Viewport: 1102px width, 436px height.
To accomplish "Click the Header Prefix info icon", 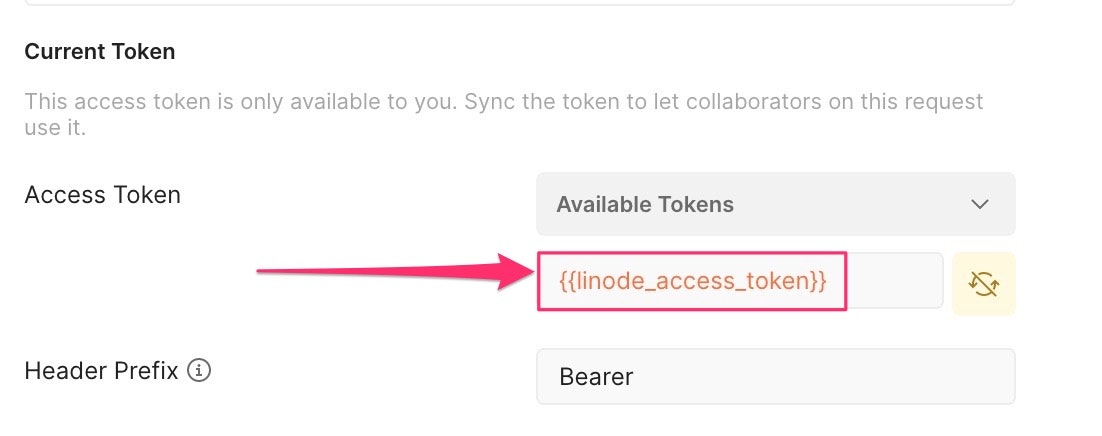I will point(200,372).
